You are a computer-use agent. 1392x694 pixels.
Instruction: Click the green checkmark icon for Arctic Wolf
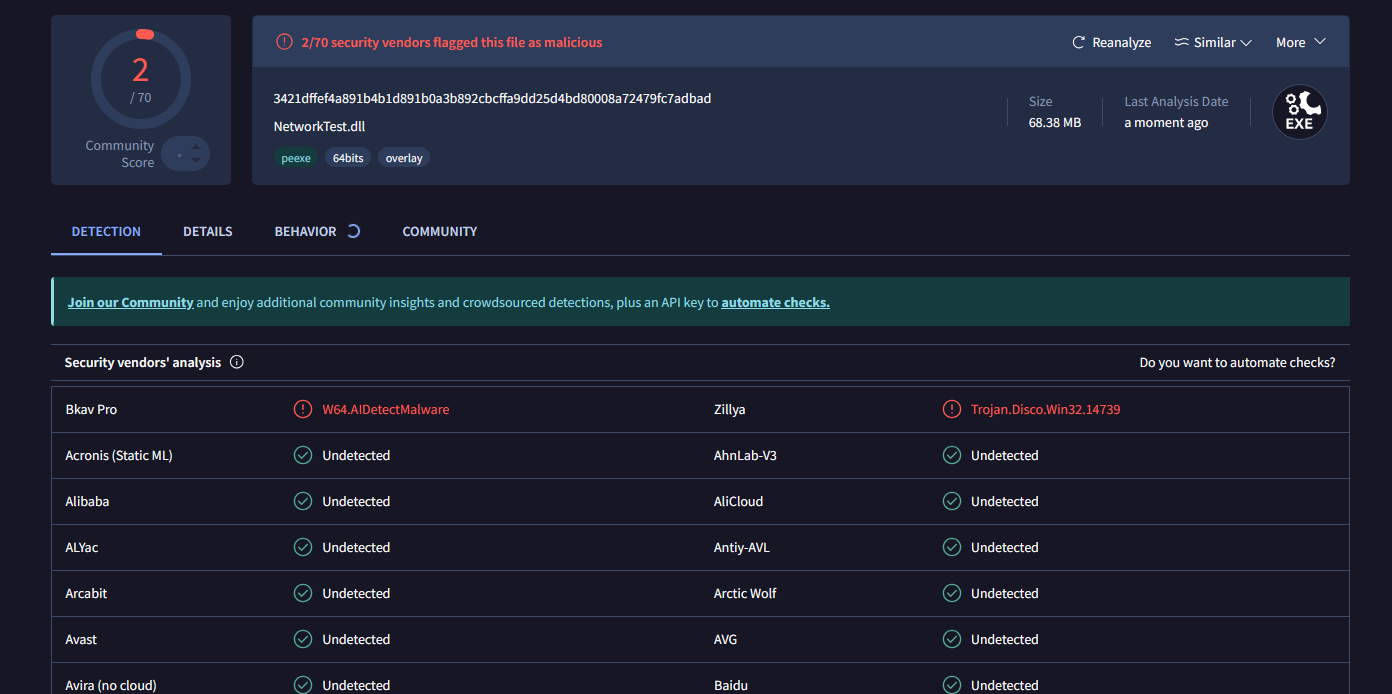(952, 593)
